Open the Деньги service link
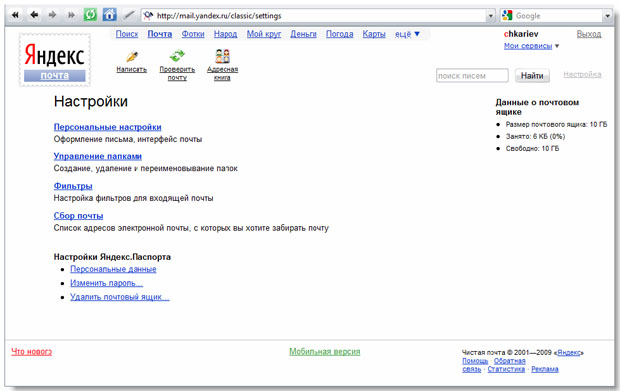620x391 pixels. coord(303,34)
